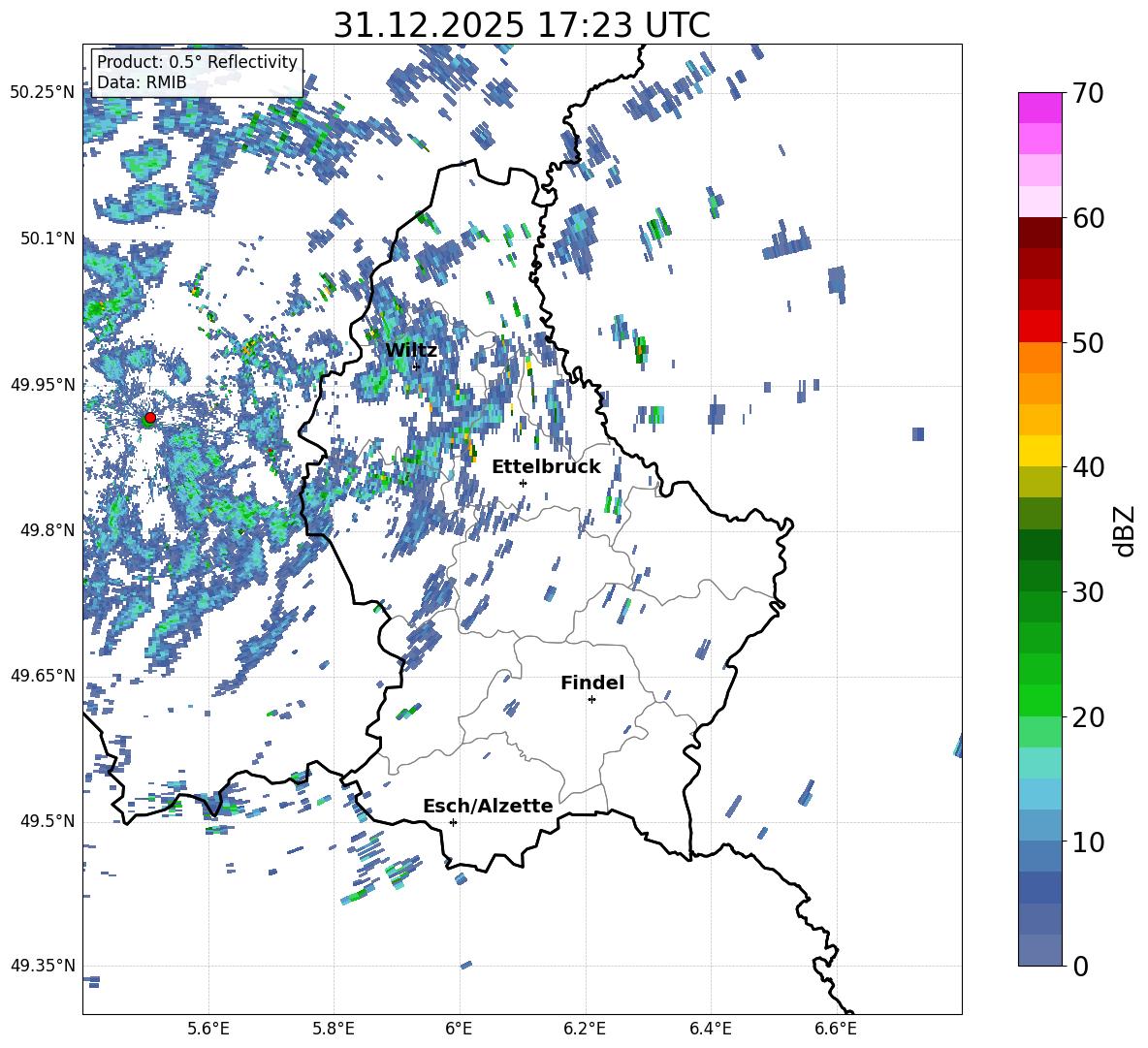Viewport: 1148px width, 1048px height.
Task: Select the Findel city label
Action: 591,683
